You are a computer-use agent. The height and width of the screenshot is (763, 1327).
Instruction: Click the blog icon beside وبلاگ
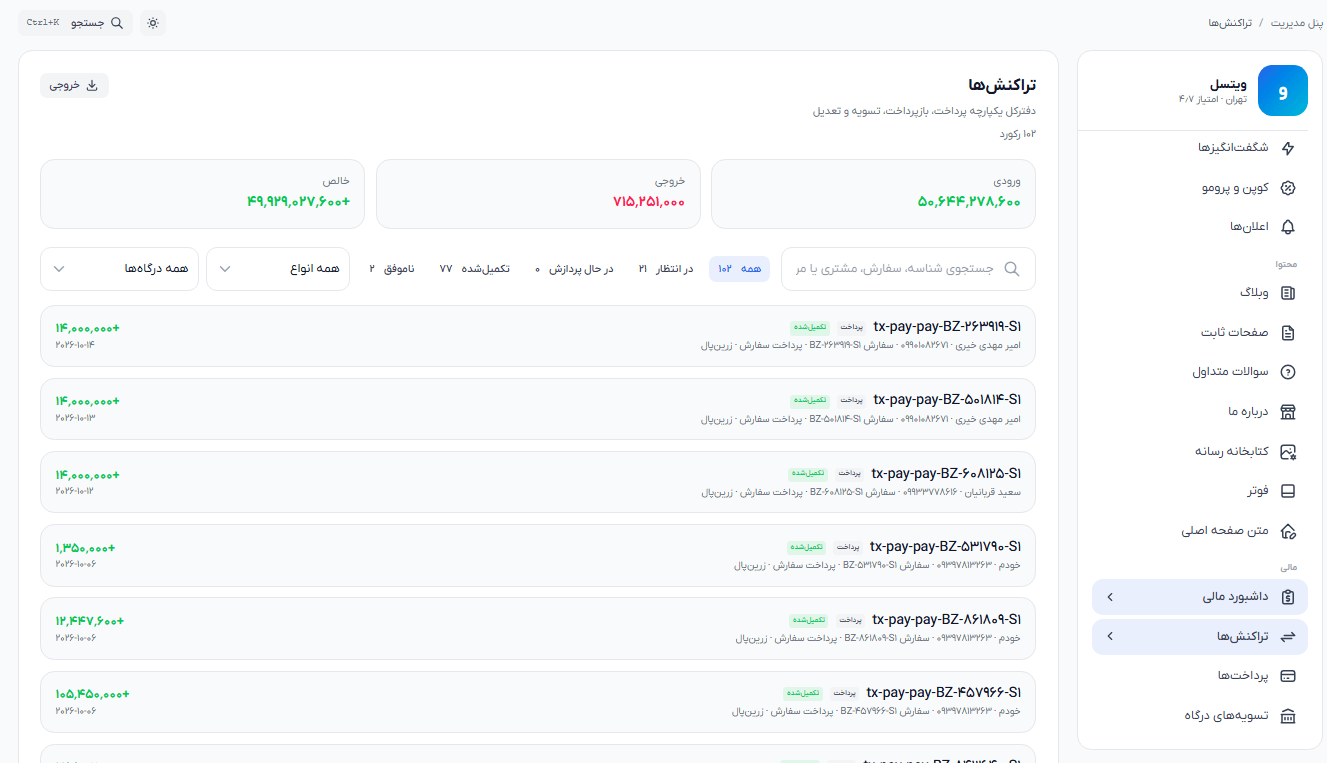pos(1288,293)
